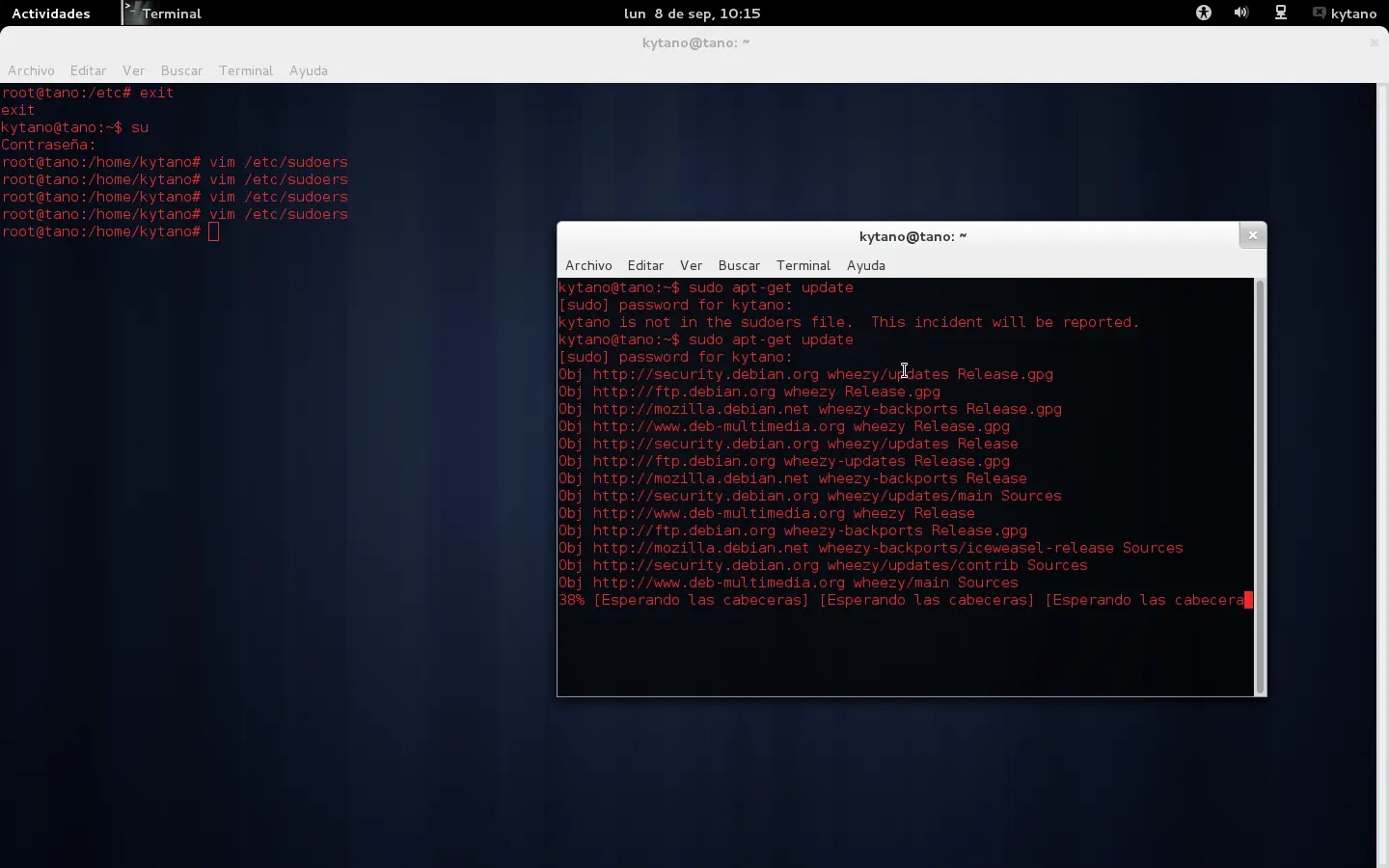Open Ayuda menu in front terminal window
This screenshot has width=1389, height=868.
[x=866, y=265]
